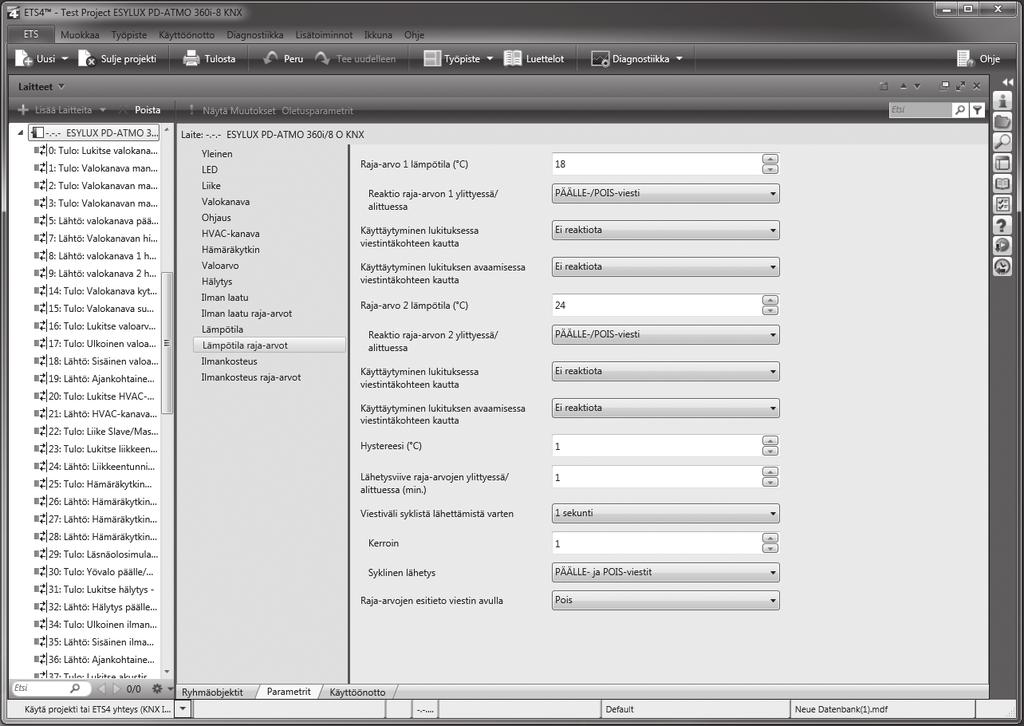The height and width of the screenshot is (726, 1024).
Task: Open the Ikkuna menu
Action: coord(378,35)
